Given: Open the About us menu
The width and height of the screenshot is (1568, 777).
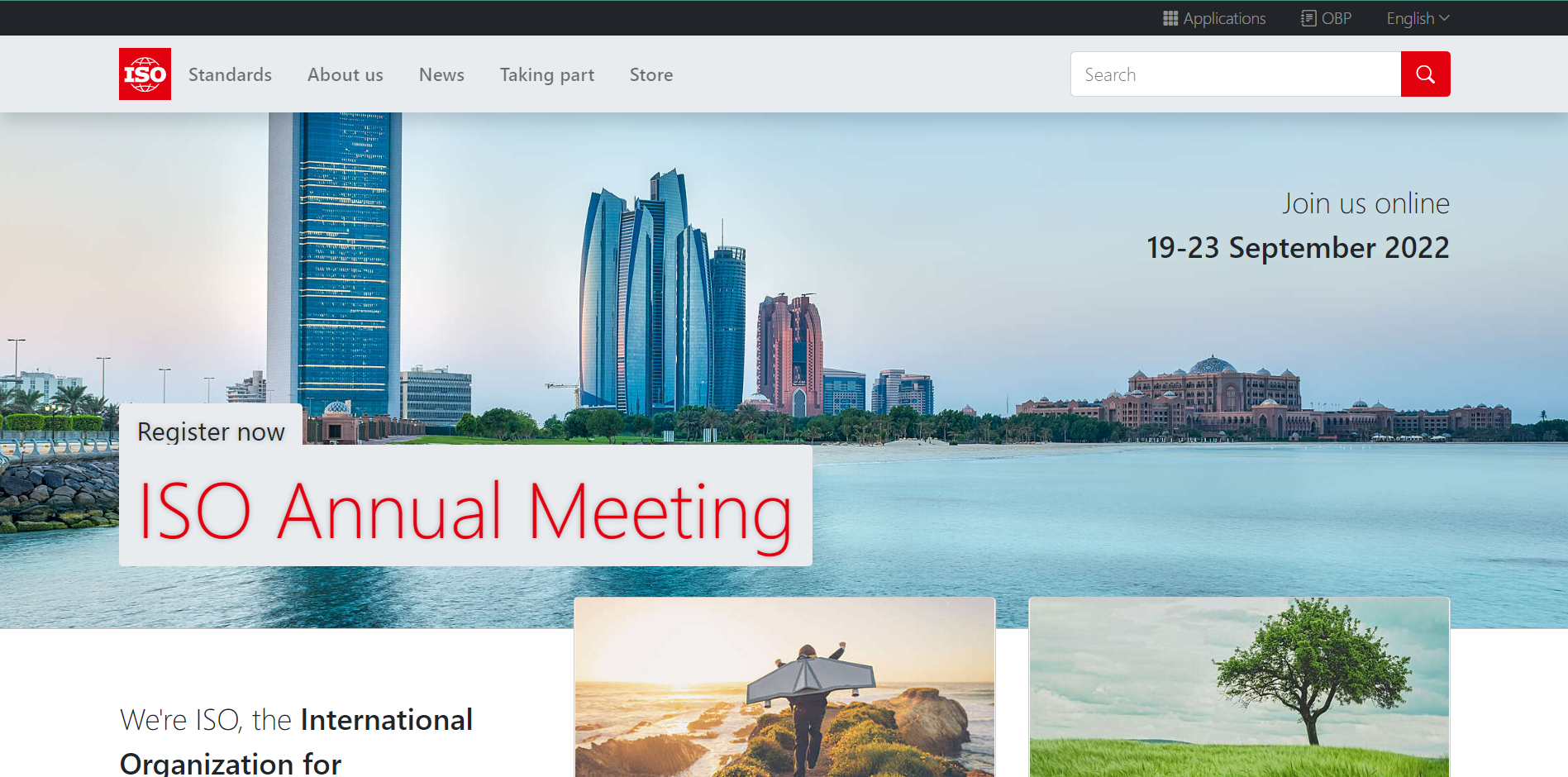Looking at the screenshot, I should (x=345, y=74).
